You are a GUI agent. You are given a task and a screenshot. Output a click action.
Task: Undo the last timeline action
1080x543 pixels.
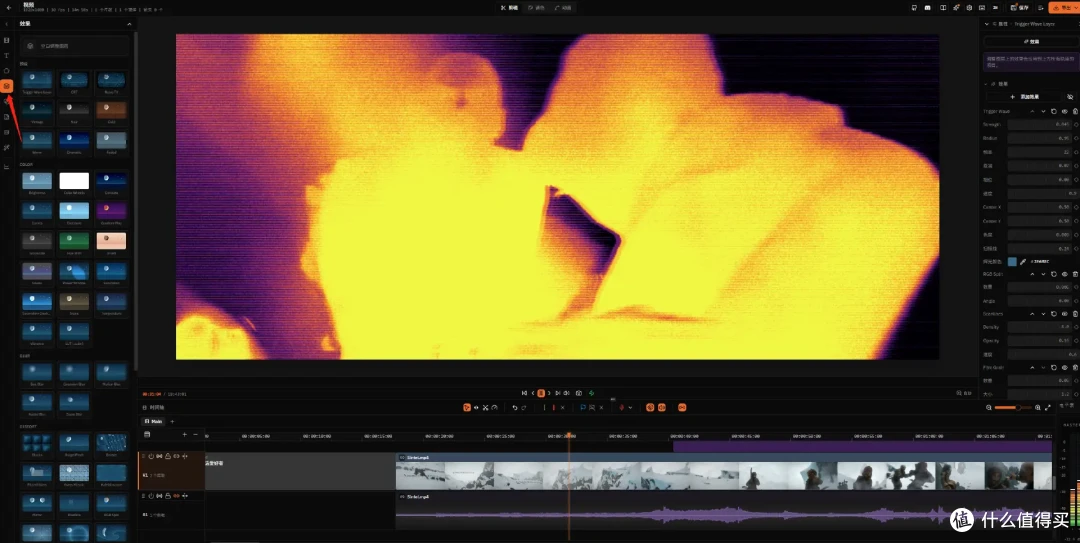tap(515, 407)
